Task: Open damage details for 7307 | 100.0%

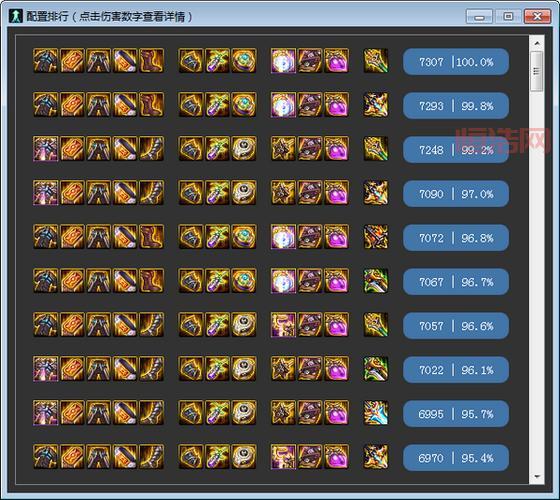Action: tap(456, 62)
